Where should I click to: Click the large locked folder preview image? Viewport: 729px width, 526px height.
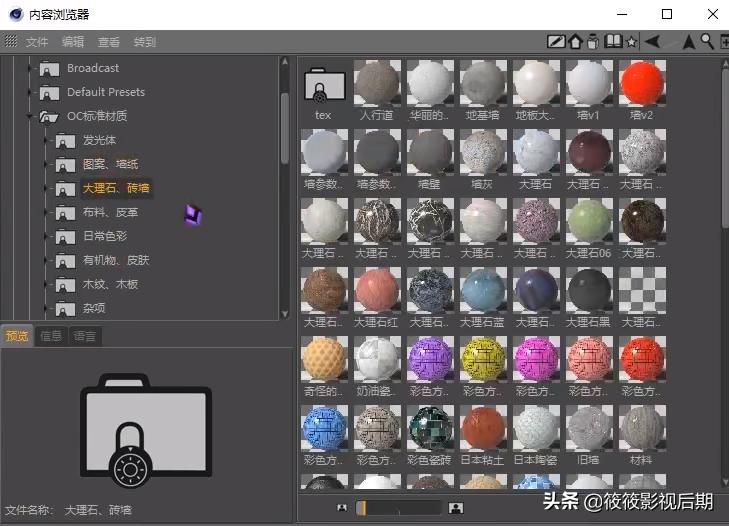click(146, 430)
